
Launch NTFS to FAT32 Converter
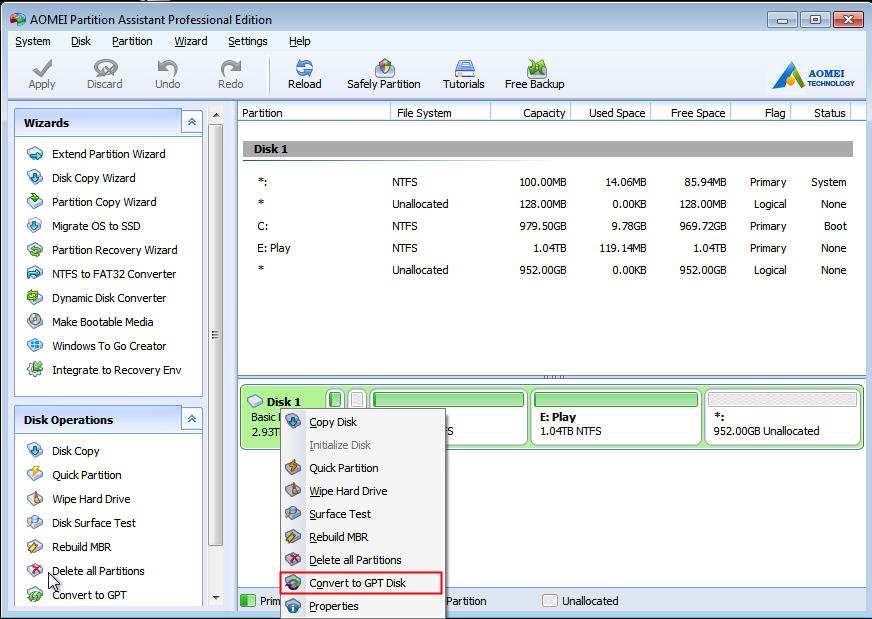(101, 274)
